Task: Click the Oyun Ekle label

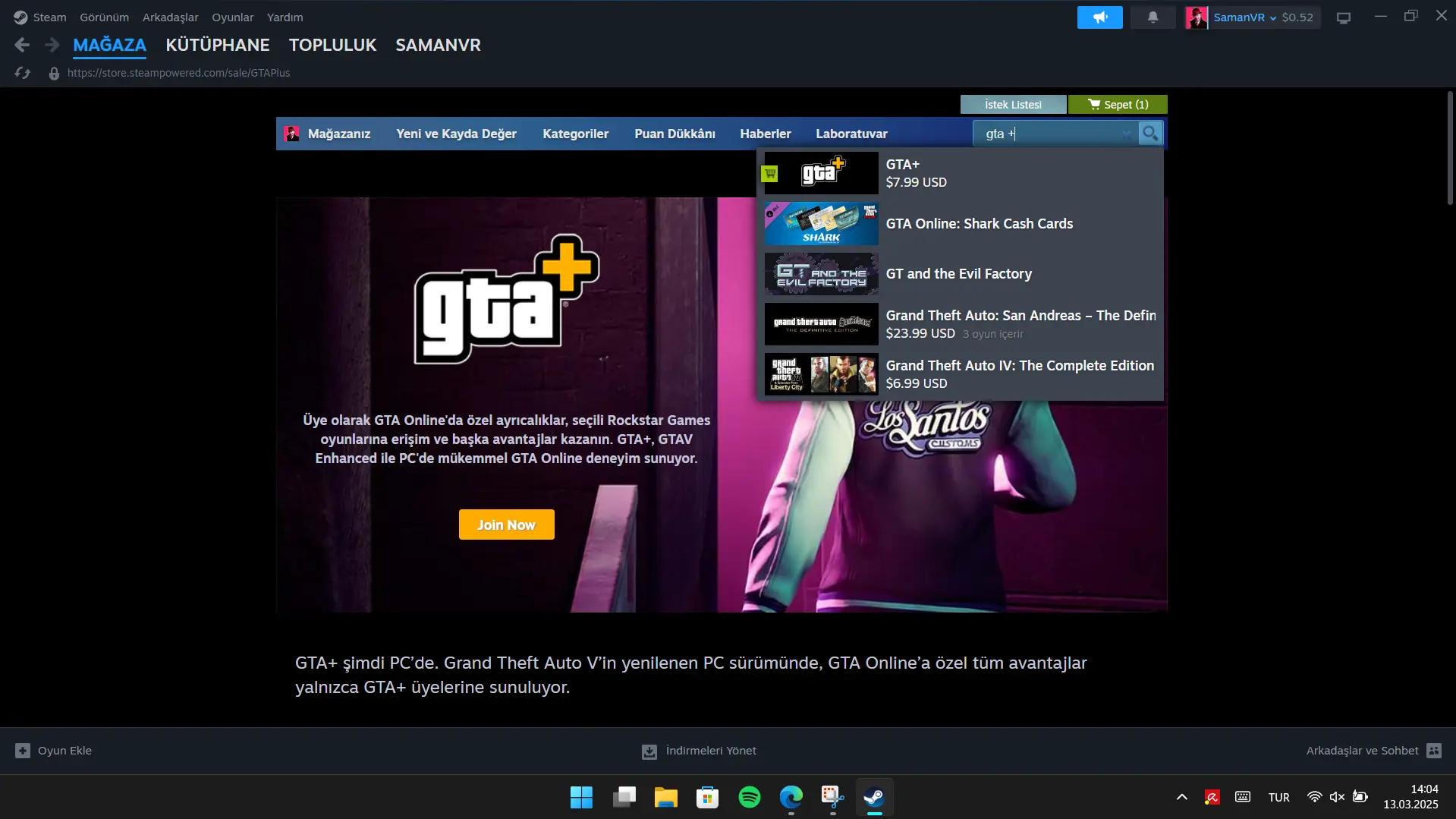Action: click(x=65, y=751)
